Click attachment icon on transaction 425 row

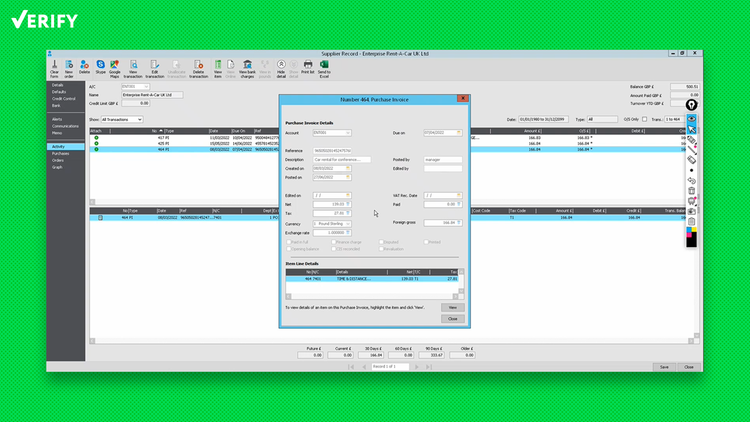(x=96, y=144)
